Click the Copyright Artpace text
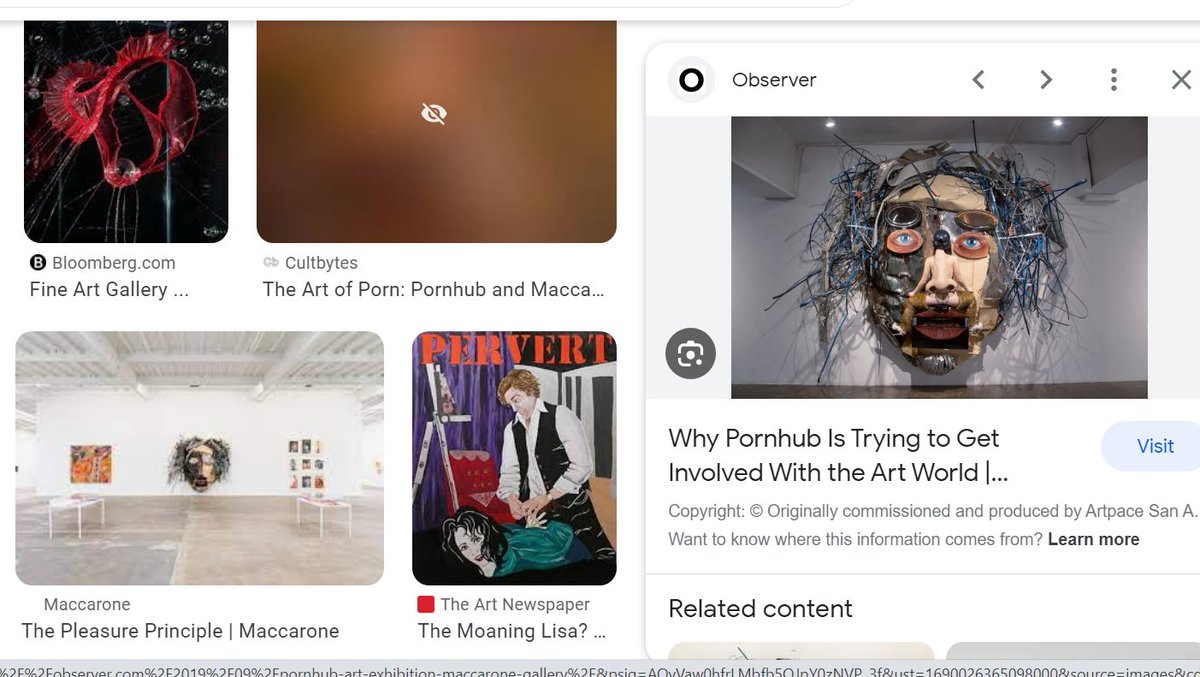Screen dimensions: 1200x677 (x=932, y=511)
